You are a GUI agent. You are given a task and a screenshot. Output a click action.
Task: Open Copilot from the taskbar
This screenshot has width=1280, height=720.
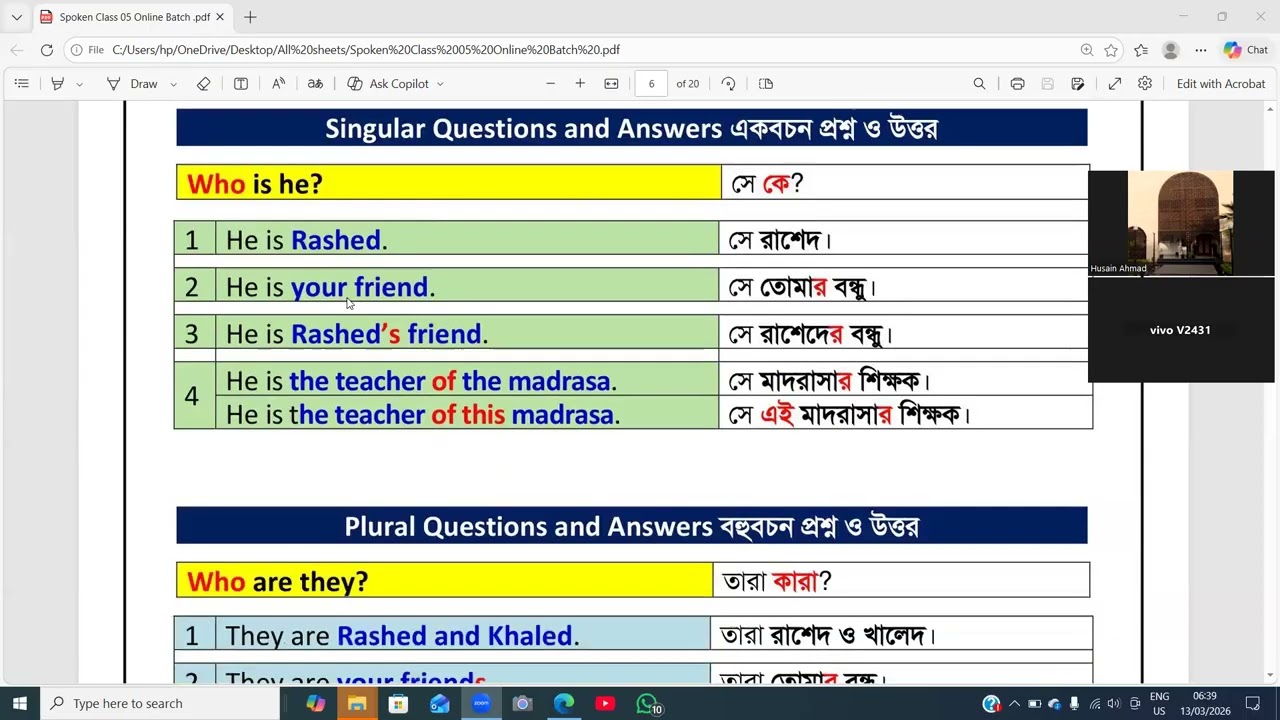[x=316, y=703]
